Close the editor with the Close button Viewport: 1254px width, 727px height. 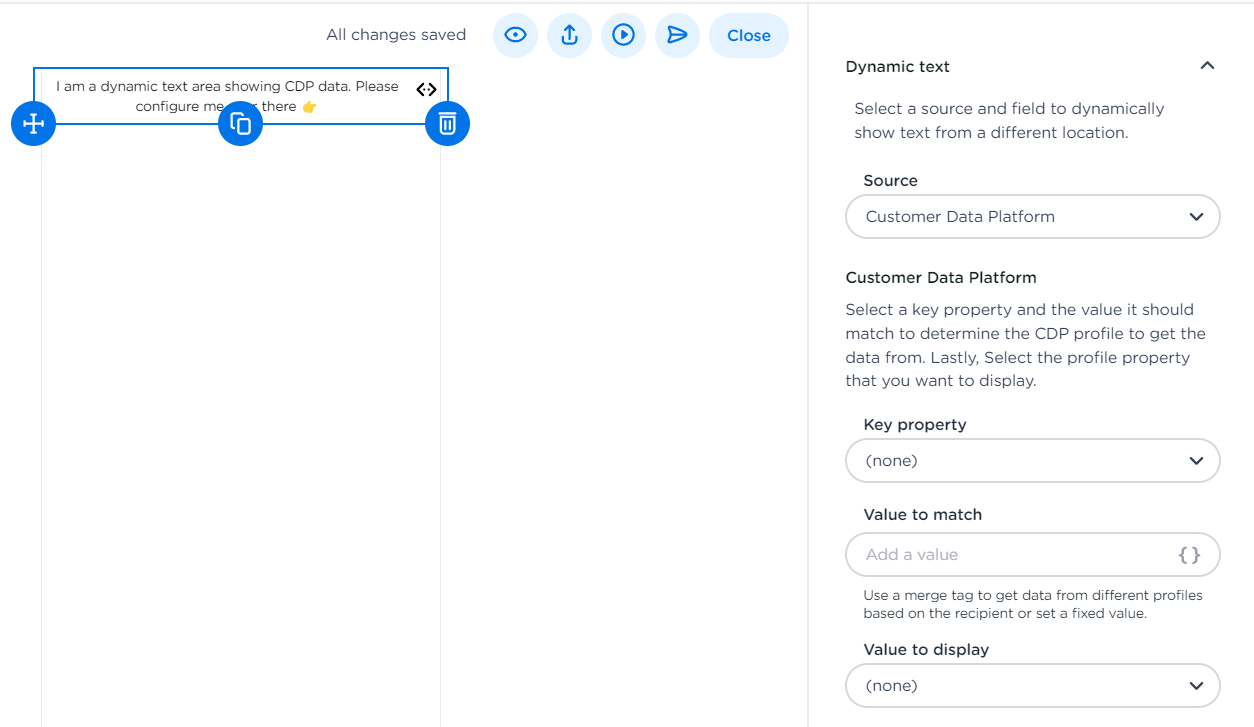click(748, 35)
